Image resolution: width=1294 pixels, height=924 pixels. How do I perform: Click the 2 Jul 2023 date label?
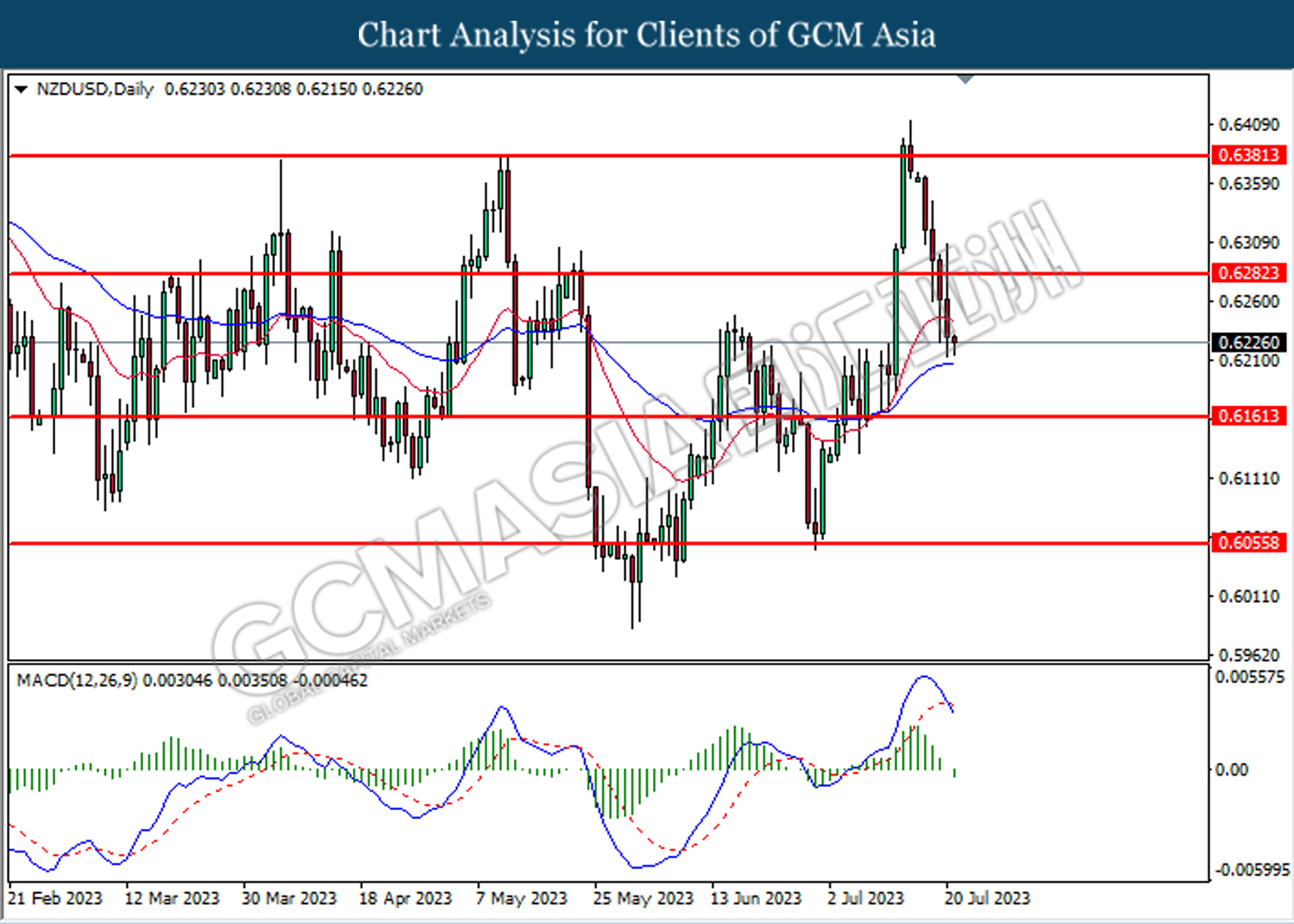[x=866, y=898]
